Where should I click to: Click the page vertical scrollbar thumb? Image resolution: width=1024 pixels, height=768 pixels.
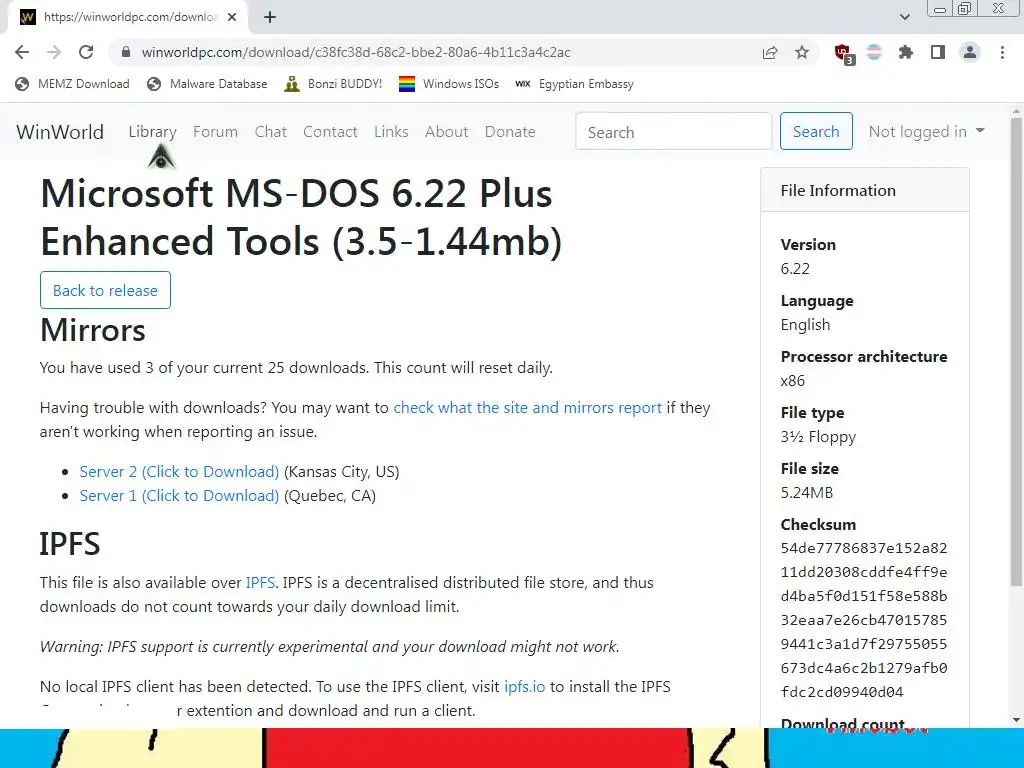pos(1016,353)
